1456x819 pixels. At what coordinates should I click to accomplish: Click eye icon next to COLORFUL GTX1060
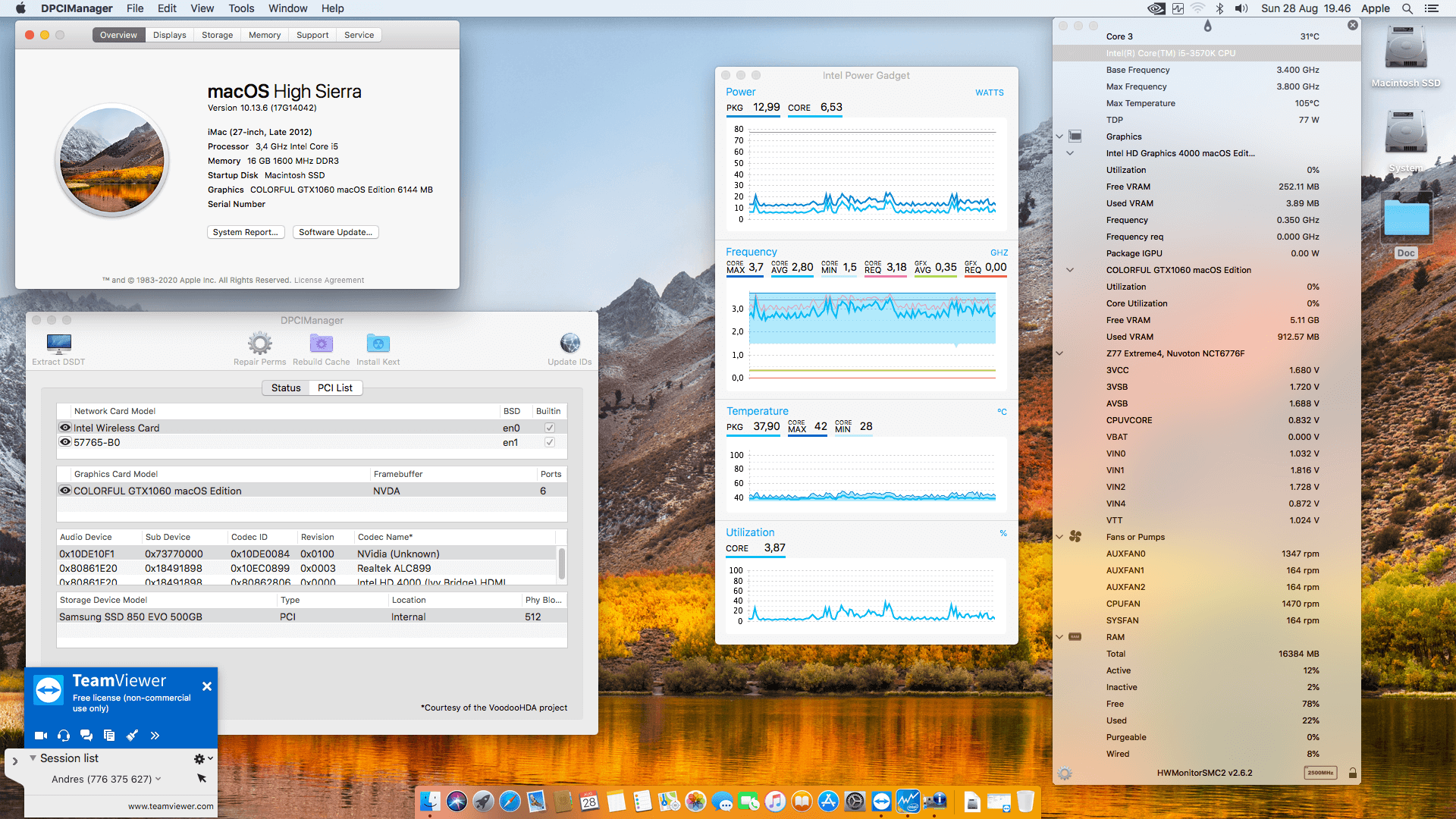(x=65, y=491)
